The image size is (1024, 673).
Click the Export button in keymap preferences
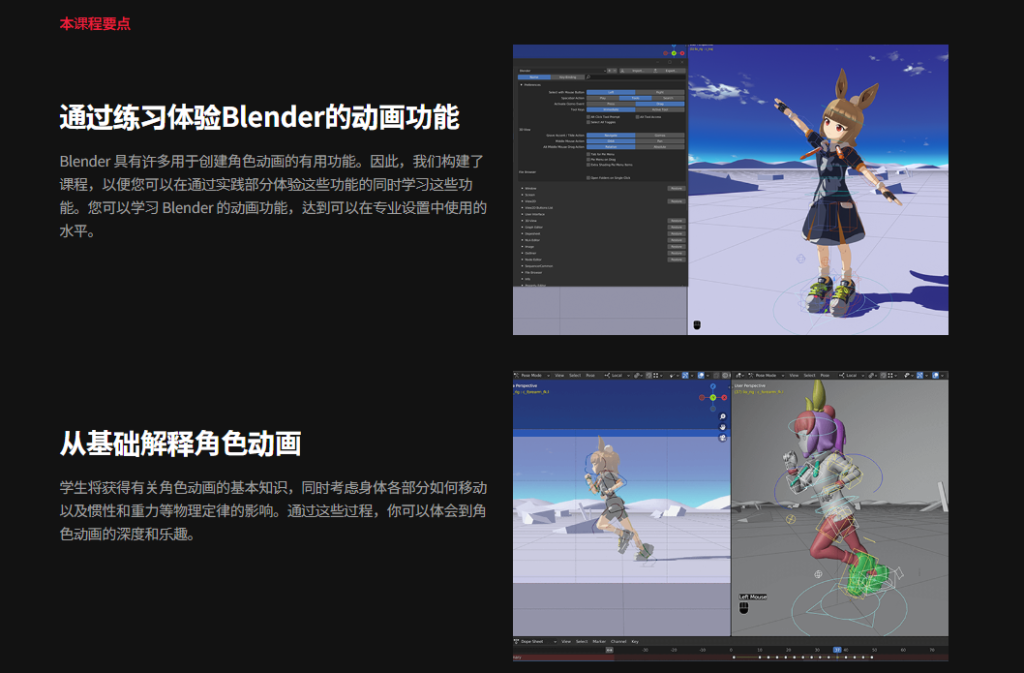pos(669,70)
